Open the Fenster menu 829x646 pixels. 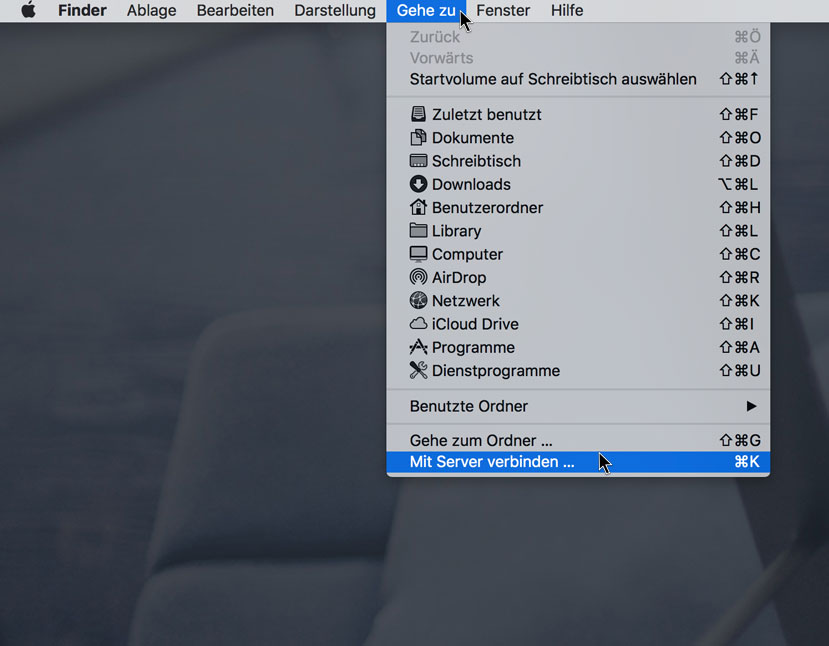coord(503,10)
